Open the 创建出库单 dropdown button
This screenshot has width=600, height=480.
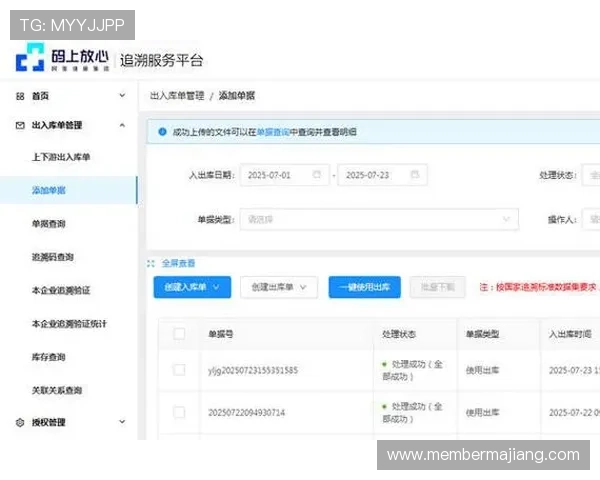[279, 287]
